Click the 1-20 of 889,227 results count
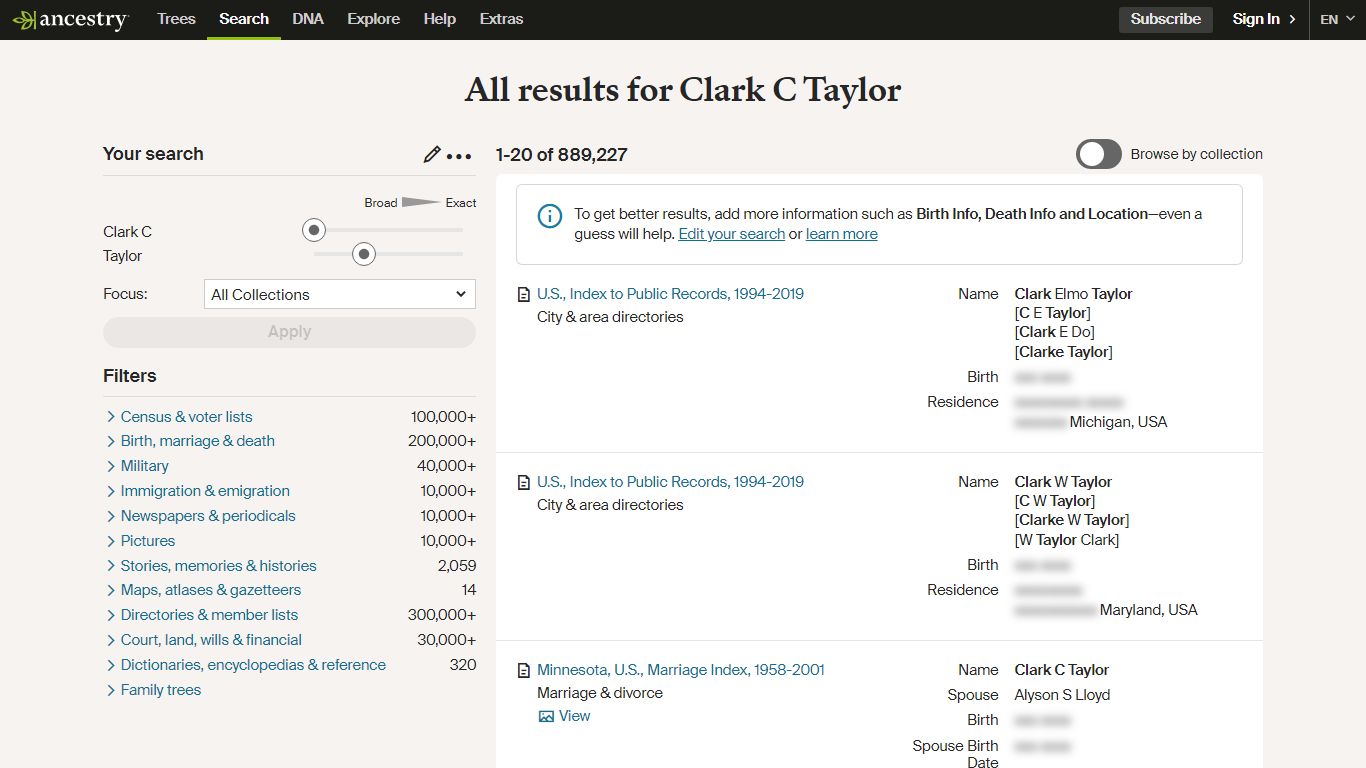This screenshot has height=768, width=1366. point(562,155)
